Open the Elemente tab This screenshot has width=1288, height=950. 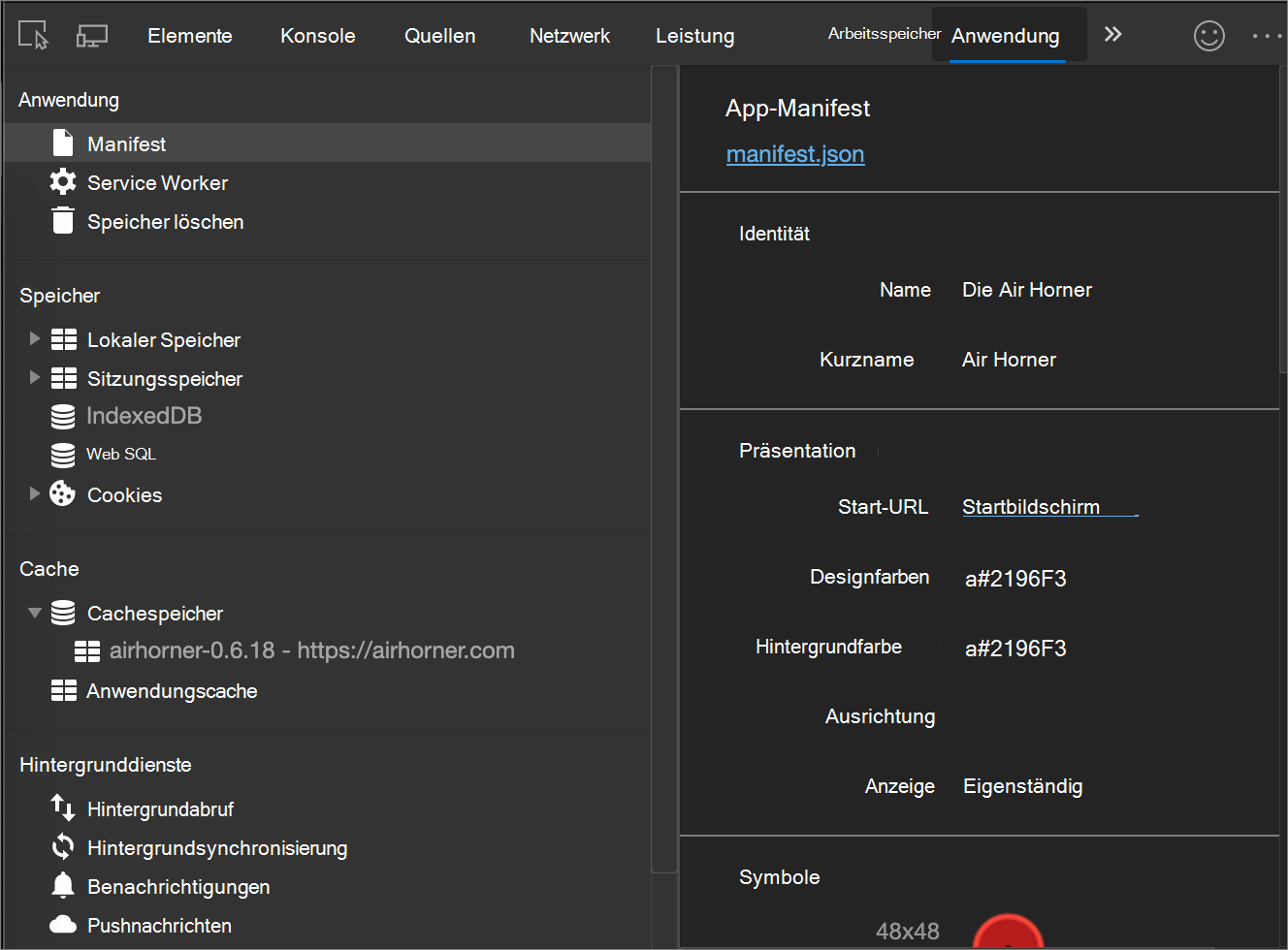point(190,36)
